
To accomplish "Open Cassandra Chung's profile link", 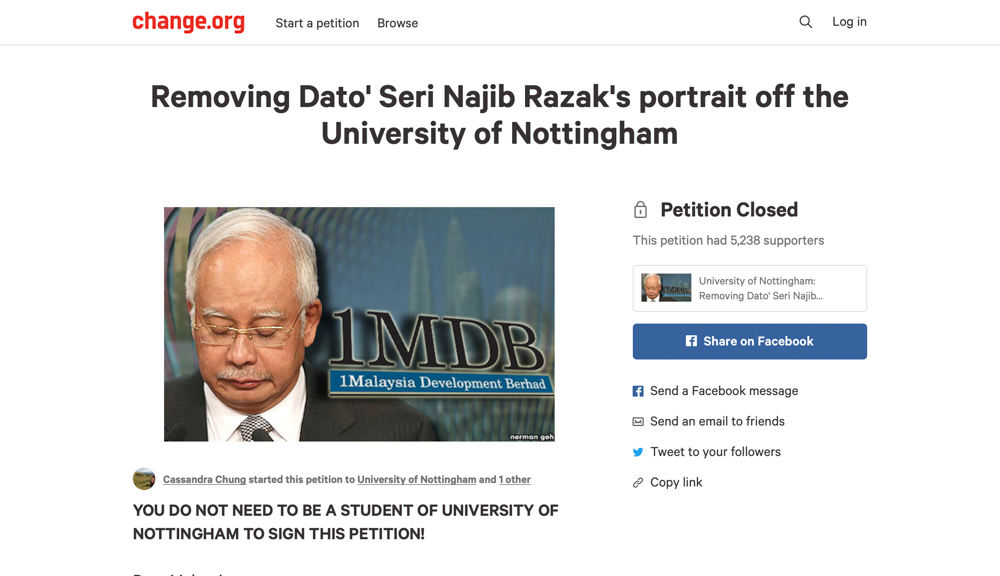I will click(x=204, y=480).
